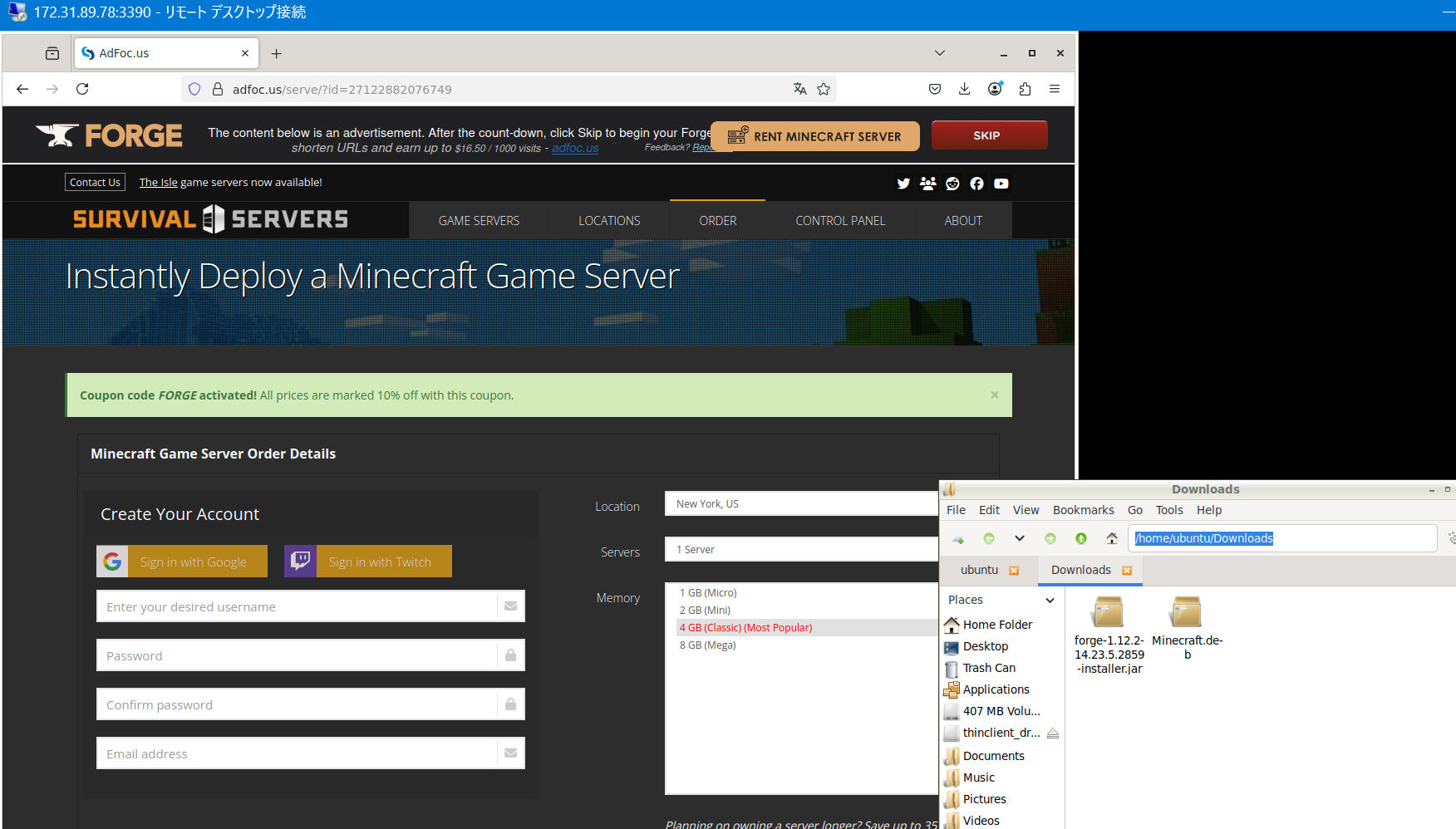Save the page to Pocket
The image size is (1456, 829).
[x=935, y=89]
